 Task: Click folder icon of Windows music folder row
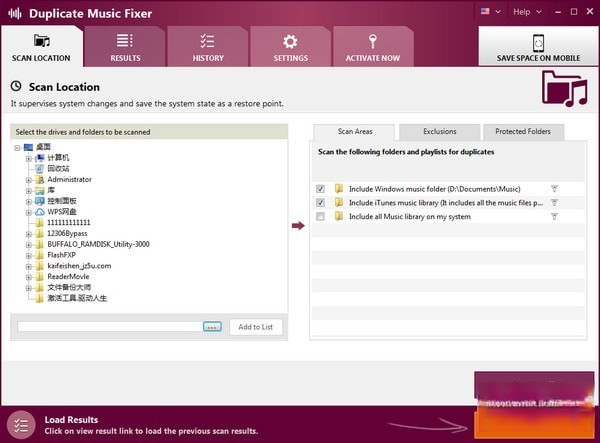(339, 188)
